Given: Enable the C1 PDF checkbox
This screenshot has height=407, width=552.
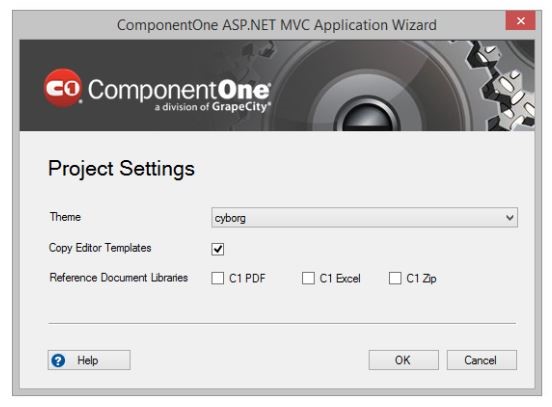Looking at the screenshot, I should [x=218, y=278].
